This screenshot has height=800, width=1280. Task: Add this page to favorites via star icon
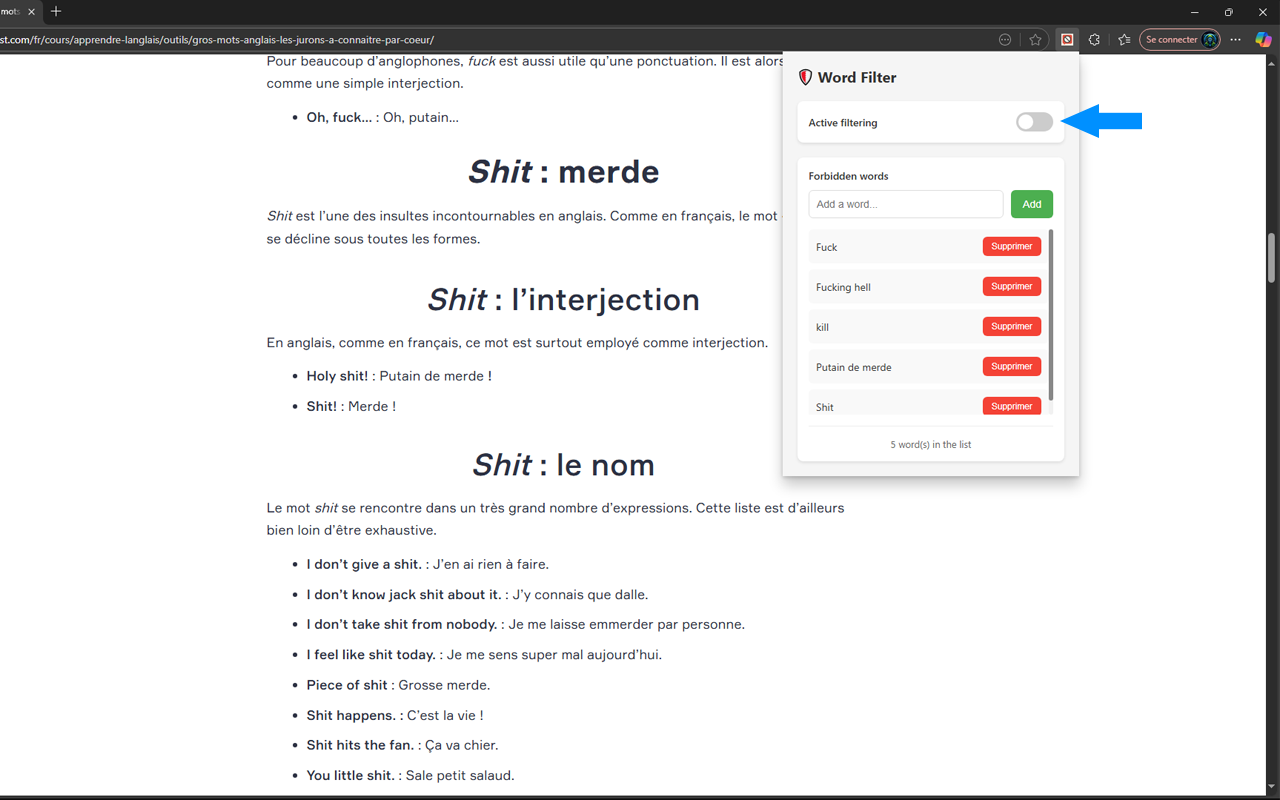click(1035, 39)
